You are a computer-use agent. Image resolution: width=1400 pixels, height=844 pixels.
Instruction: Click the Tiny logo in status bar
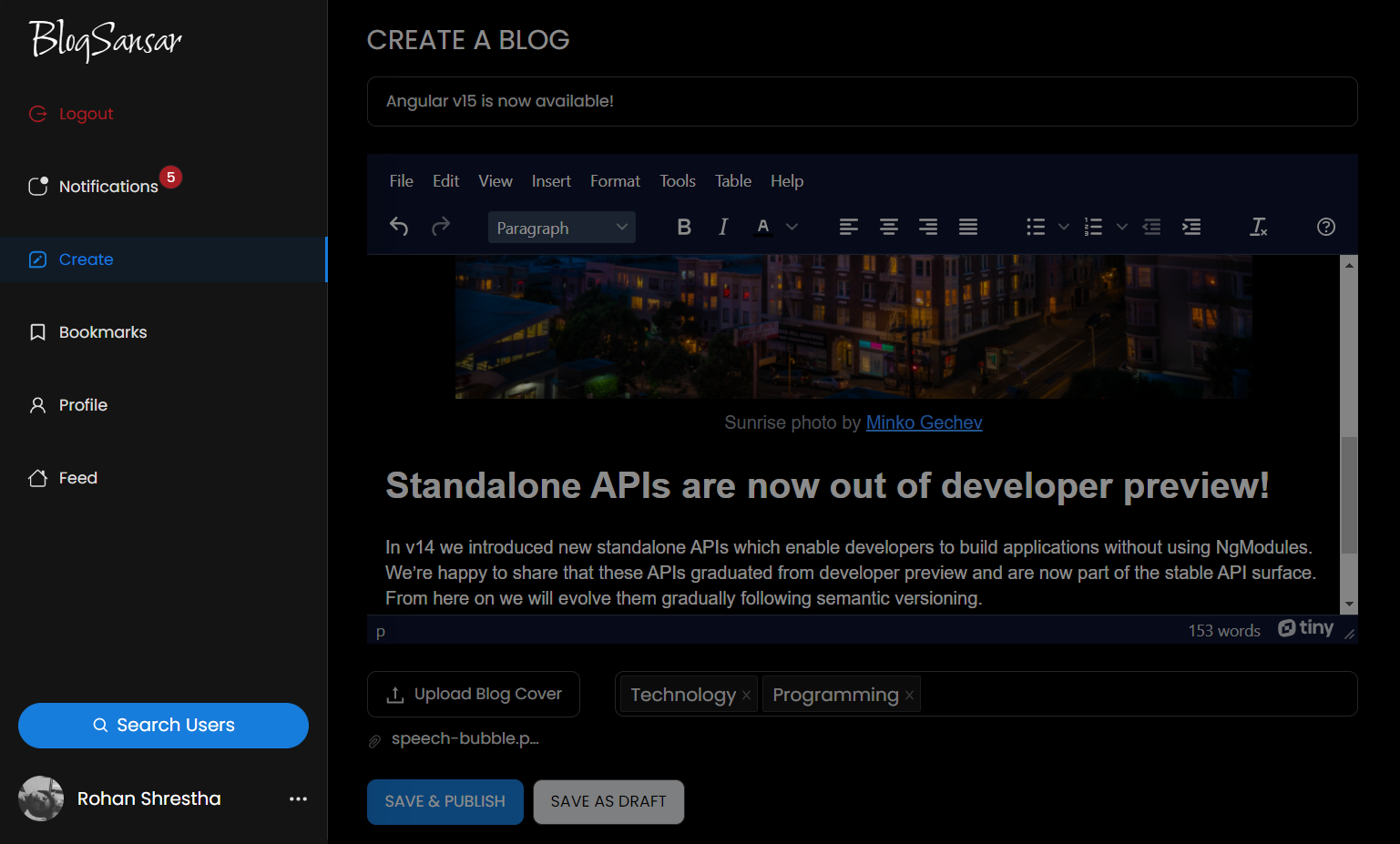[1305, 628]
